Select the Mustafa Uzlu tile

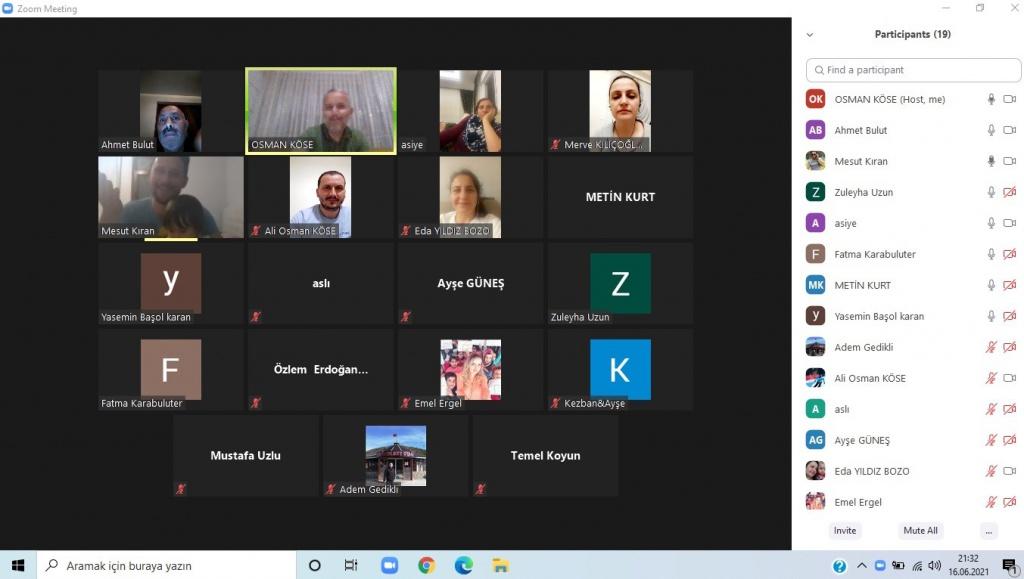pyautogui.click(x=246, y=456)
